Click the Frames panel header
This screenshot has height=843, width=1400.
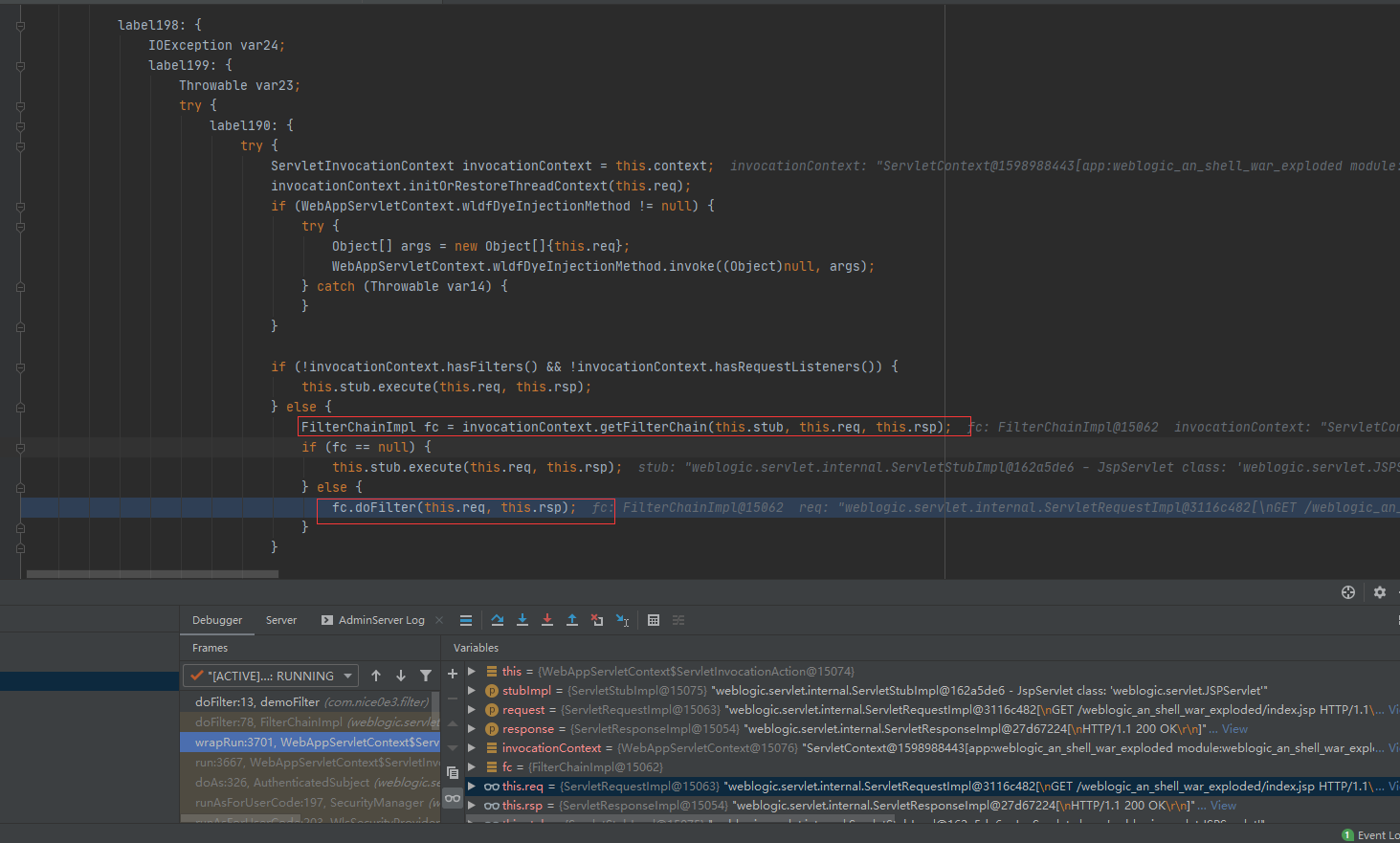point(210,648)
